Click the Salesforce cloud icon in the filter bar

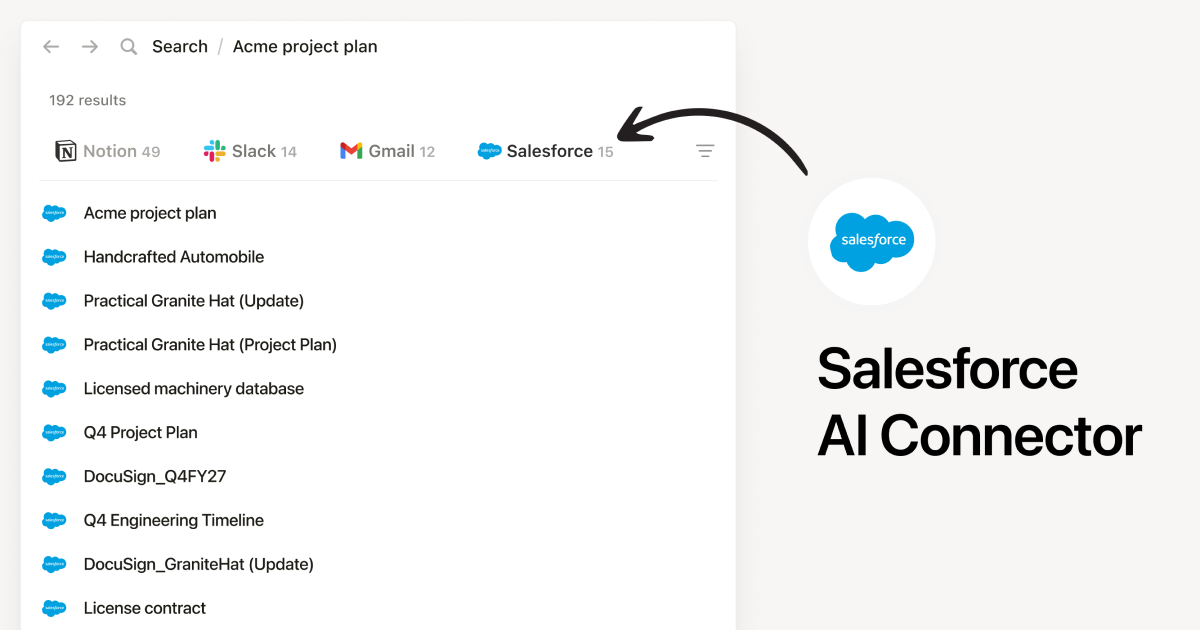point(489,150)
